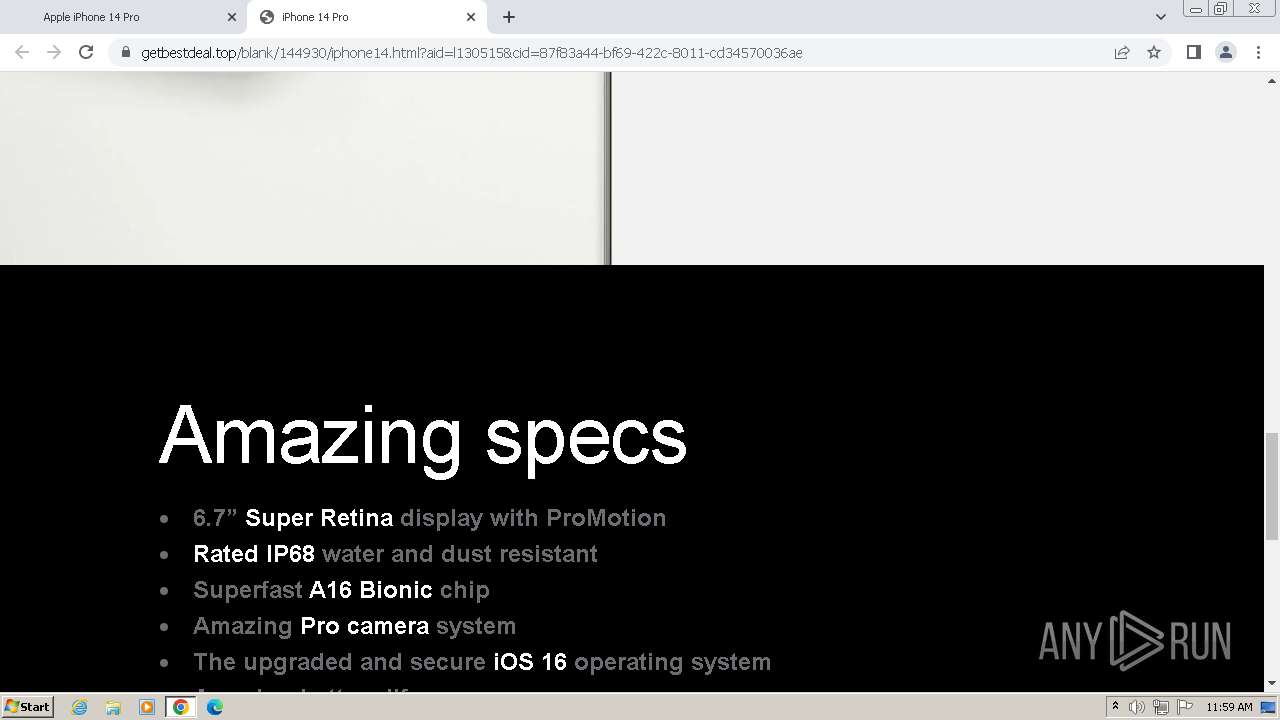Open network status tray icon
The width and height of the screenshot is (1280, 720).
(x=1161, y=707)
